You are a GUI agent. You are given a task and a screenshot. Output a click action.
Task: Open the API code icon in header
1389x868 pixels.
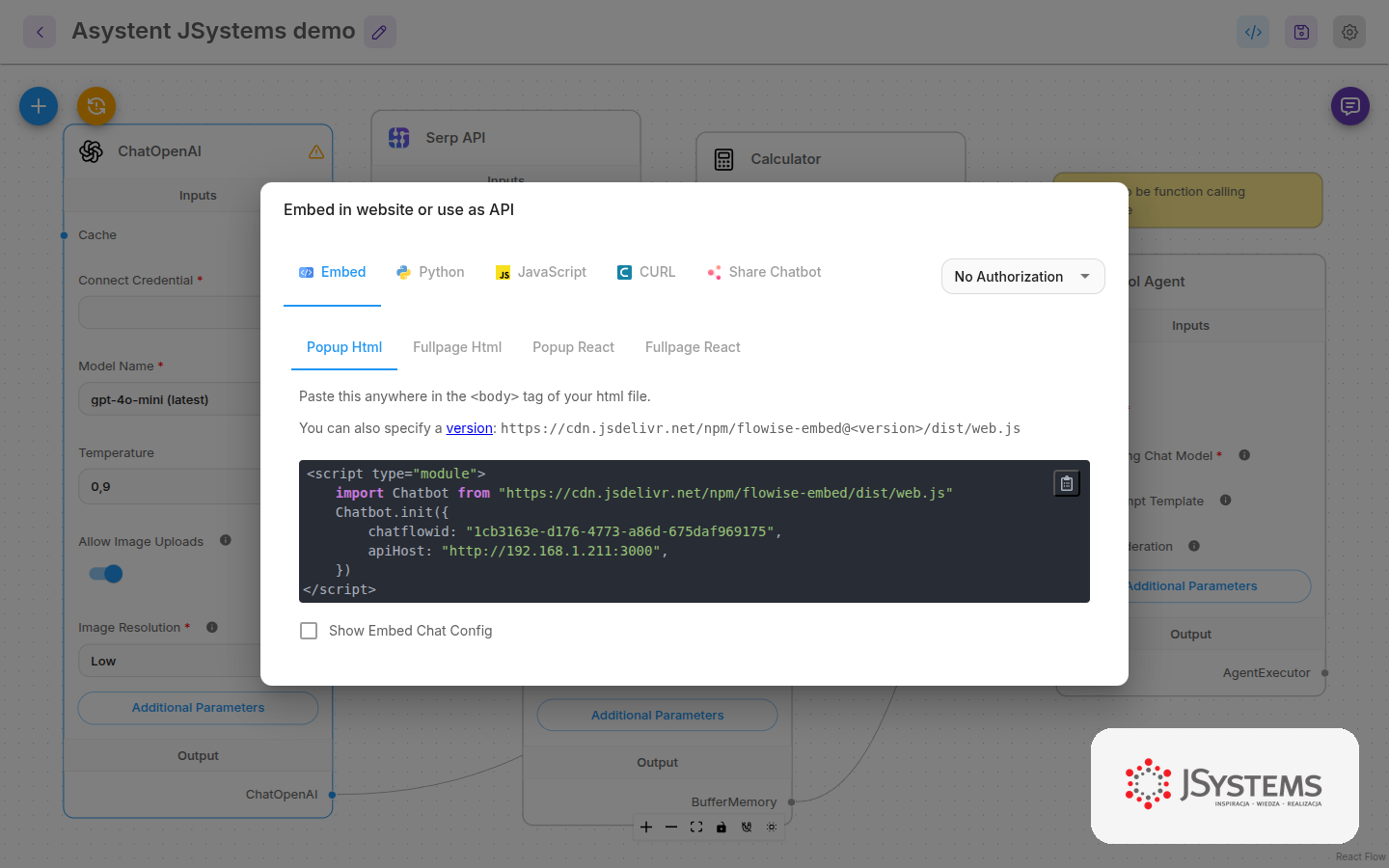pos(1253,32)
